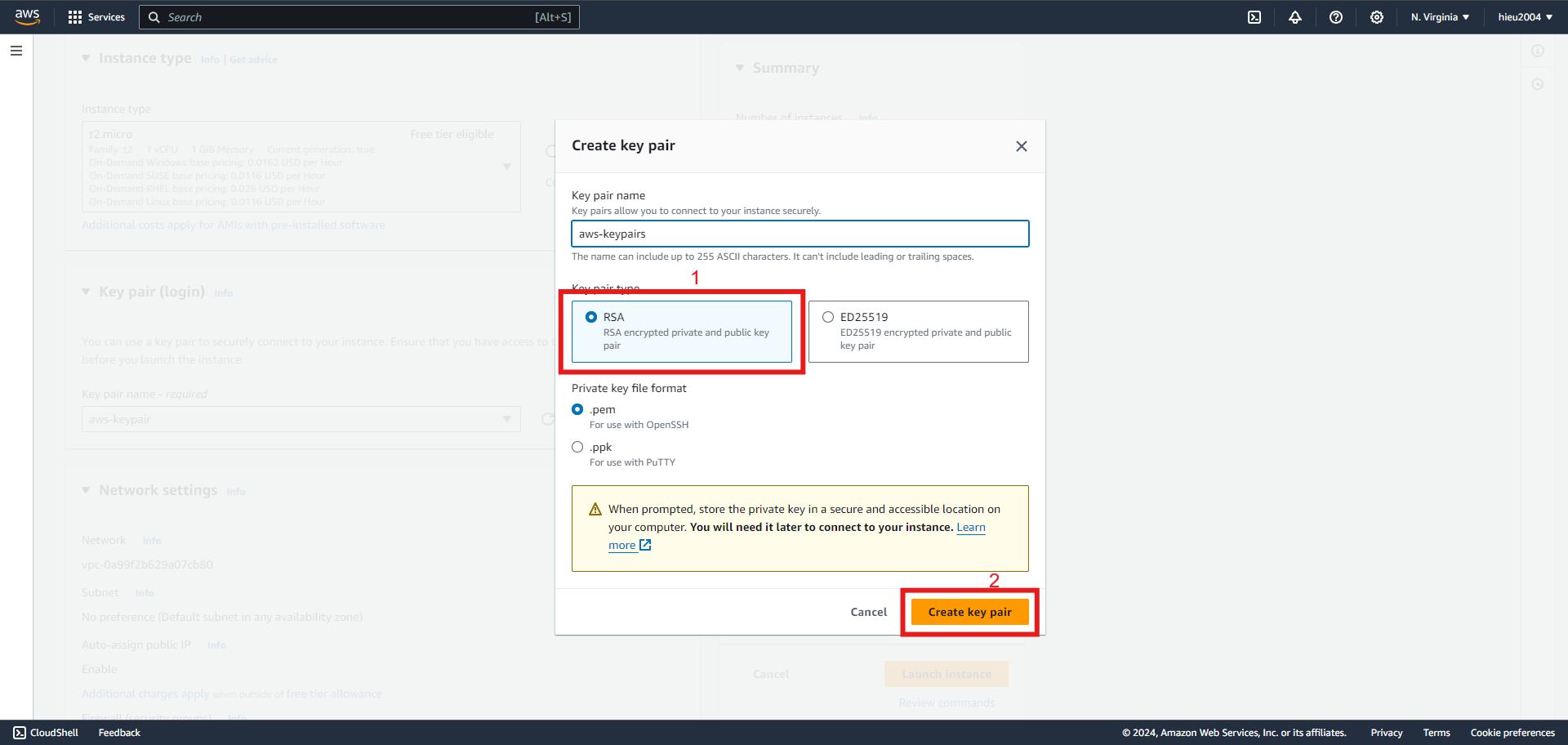Click Info link beside Network settings
The height and width of the screenshot is (745, 1568).
[x=236, y=492]
